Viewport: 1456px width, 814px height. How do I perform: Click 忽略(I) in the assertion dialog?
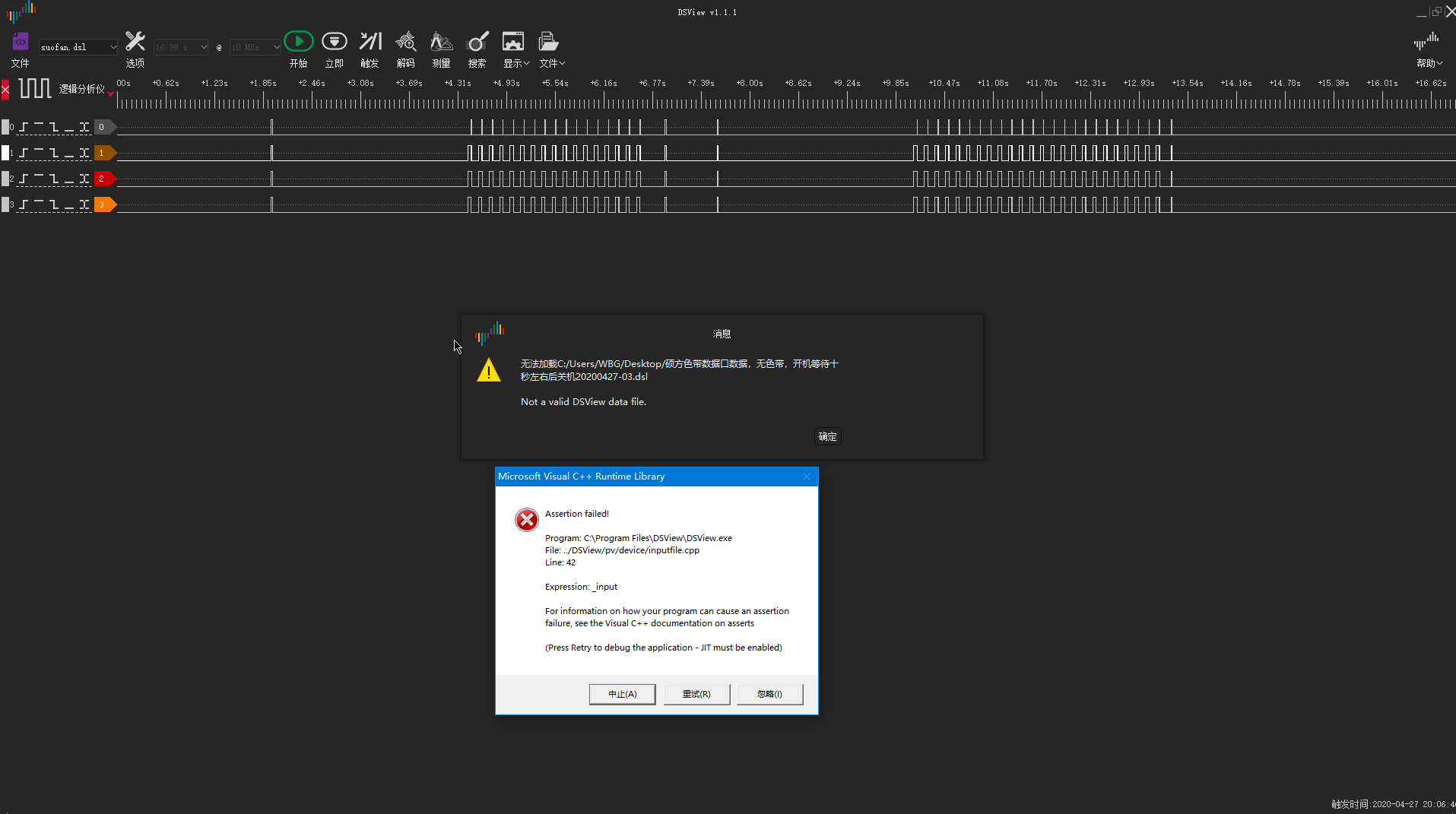[x=769, y=694]
